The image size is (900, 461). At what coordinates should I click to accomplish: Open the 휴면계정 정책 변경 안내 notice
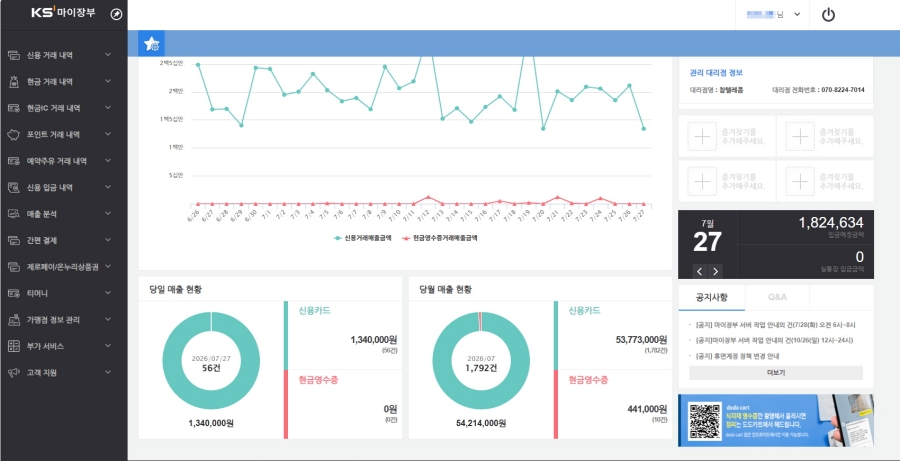[x=737, y=356]
